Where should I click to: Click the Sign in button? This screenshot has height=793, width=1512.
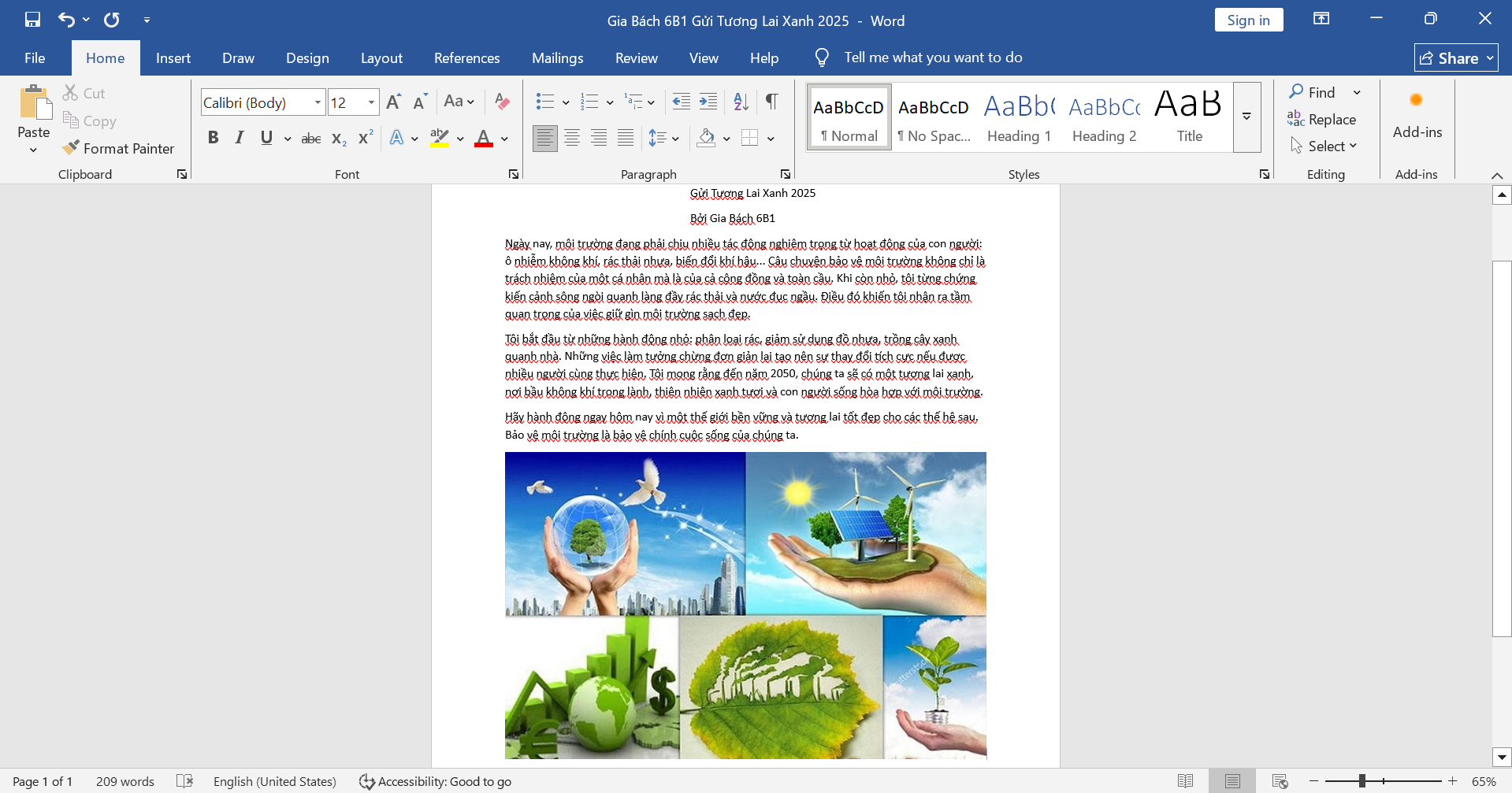1249,20
